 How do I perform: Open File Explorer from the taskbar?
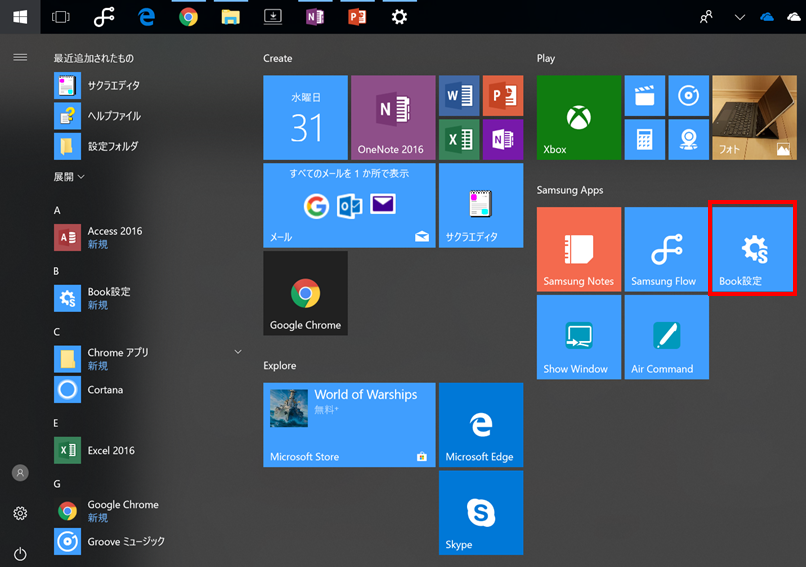(230, 17)
